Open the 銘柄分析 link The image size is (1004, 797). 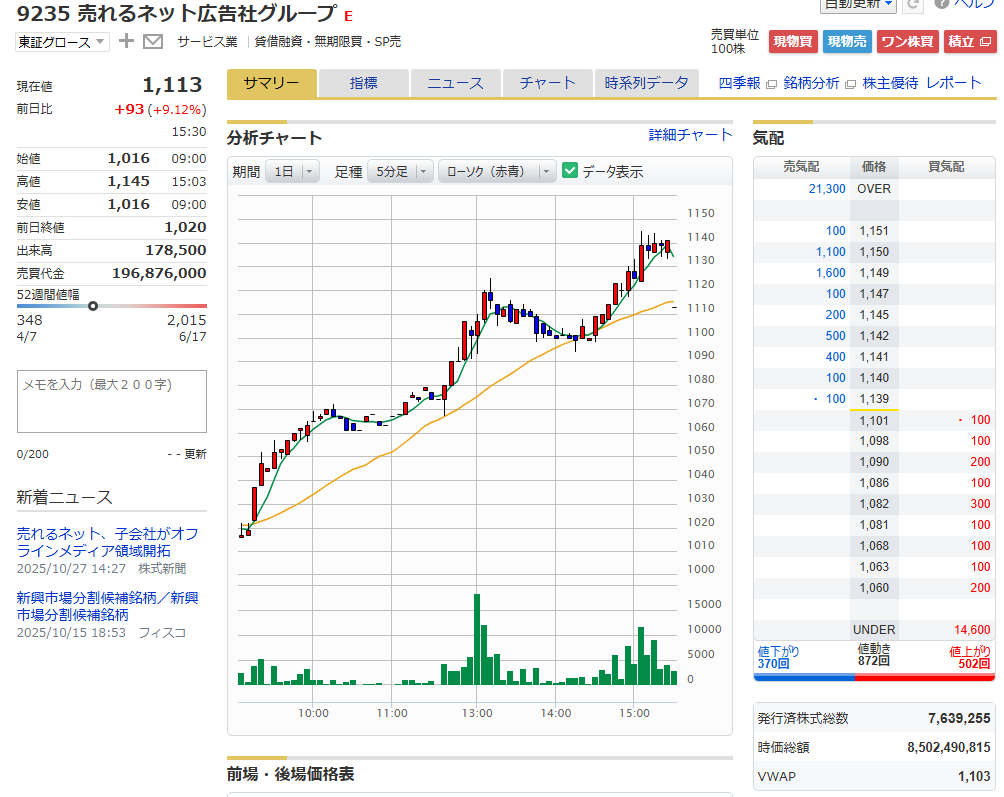[811, 83]
